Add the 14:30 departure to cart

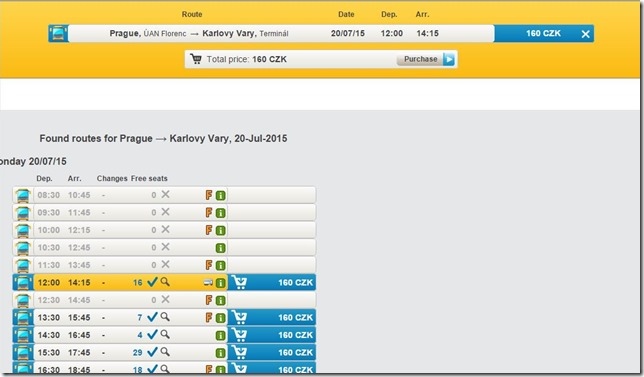click(272, 335)
